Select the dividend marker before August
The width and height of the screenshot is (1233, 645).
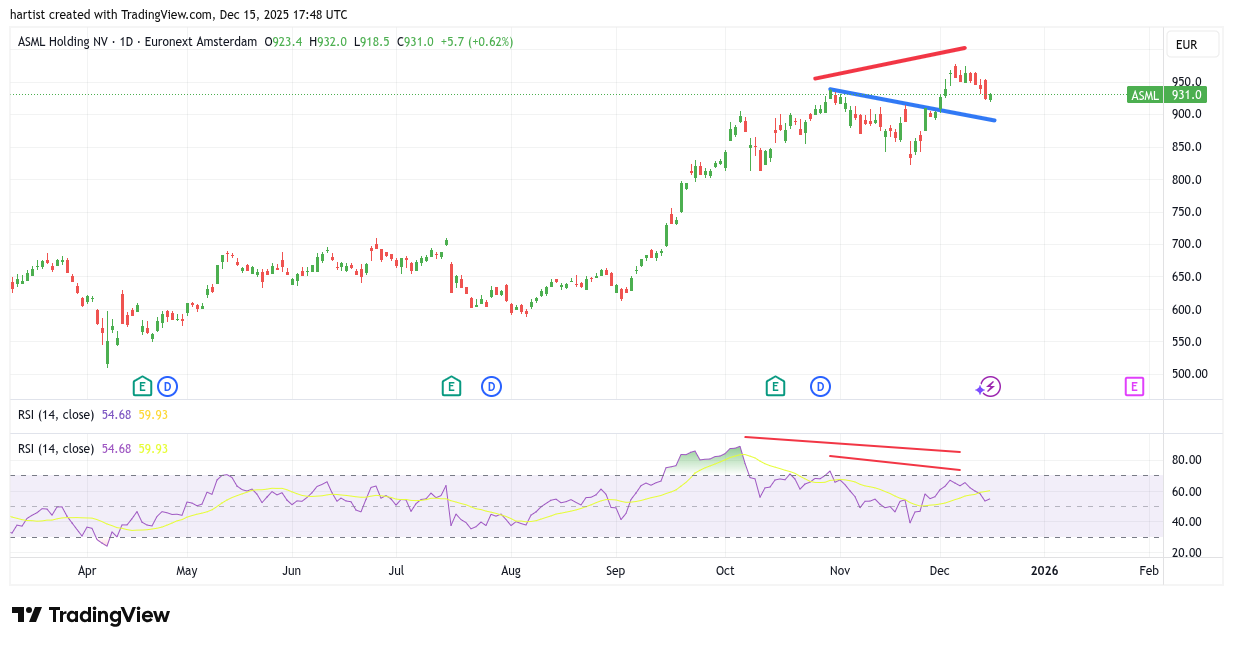[491, 386]
